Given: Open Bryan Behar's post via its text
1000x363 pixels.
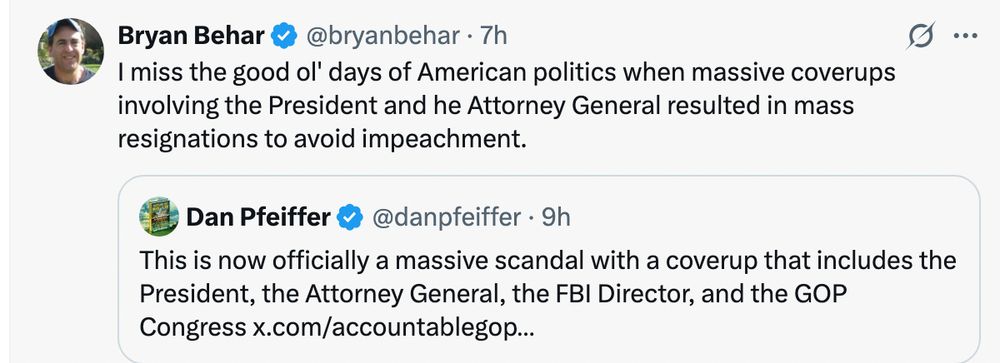Looking at the screenshot, I should [506, 106].
